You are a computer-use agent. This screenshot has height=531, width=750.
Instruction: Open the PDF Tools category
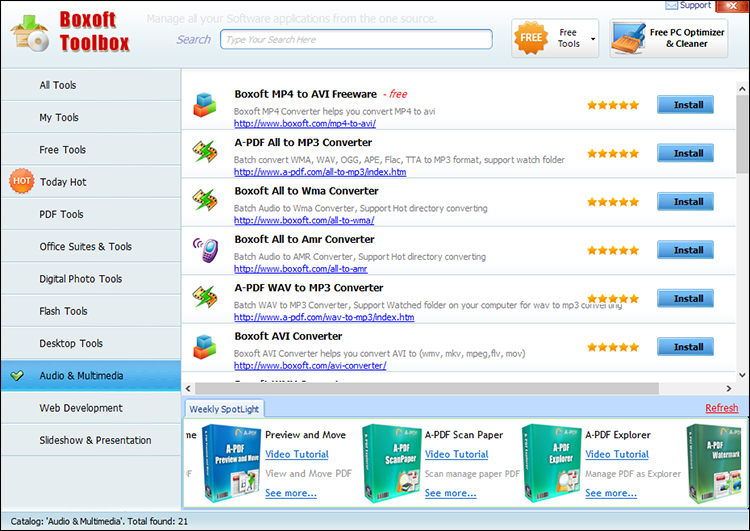coord(91,214)
